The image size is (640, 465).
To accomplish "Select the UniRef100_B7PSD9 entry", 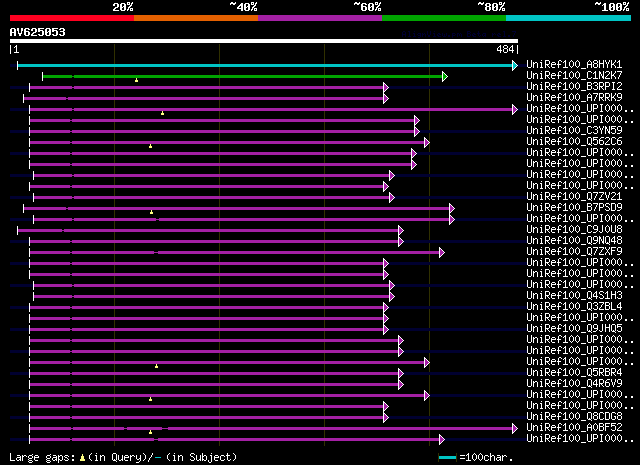I will [x=574, y=208].
